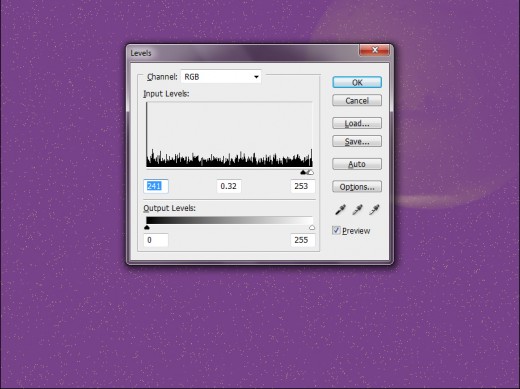Click the output black level field 0

coord(156,240)
